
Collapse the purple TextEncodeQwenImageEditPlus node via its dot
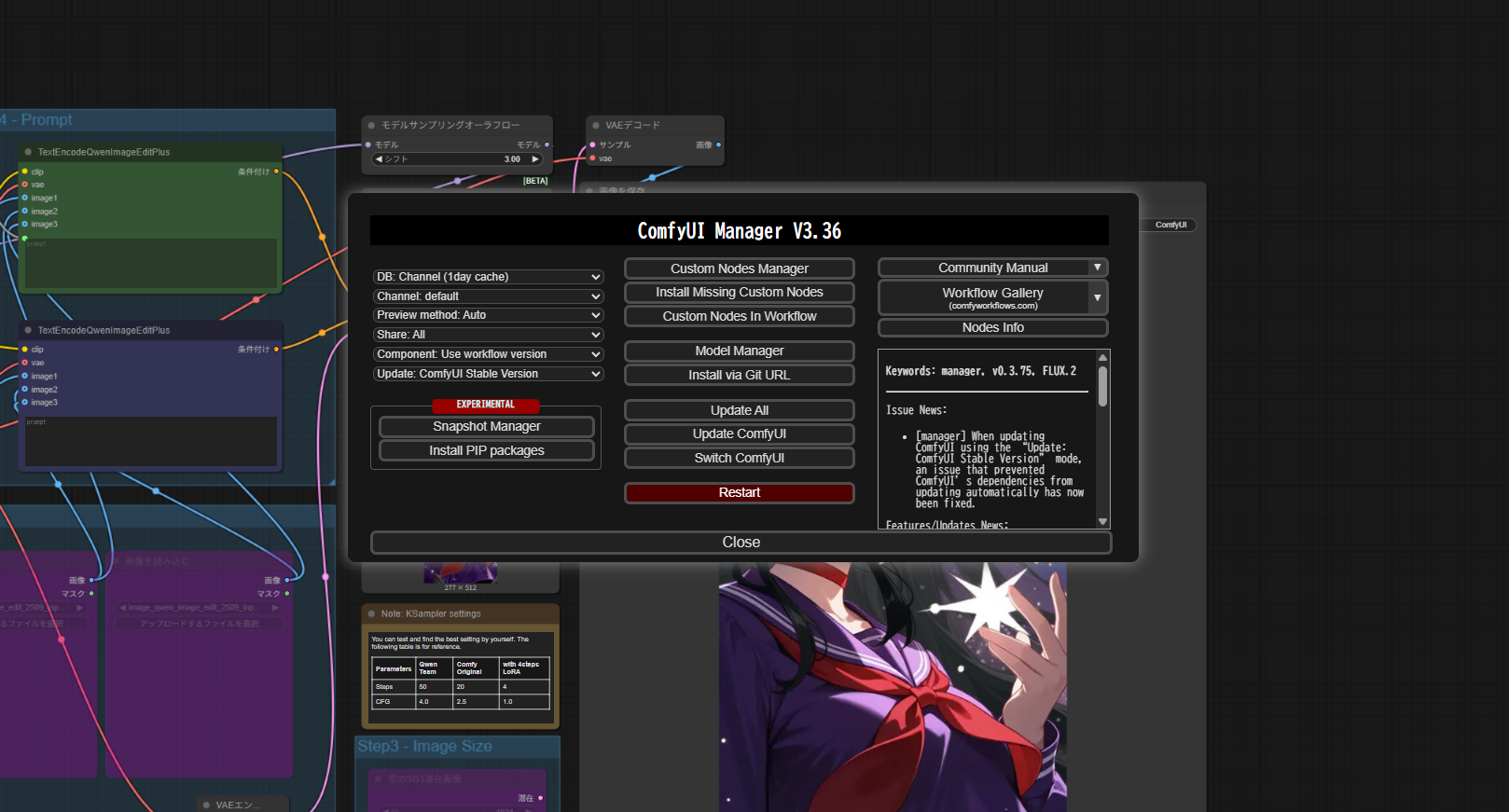[x=28, y=330]
